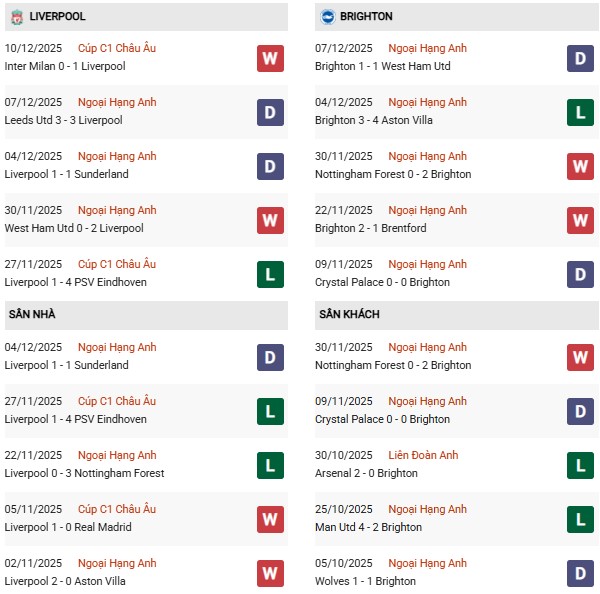Click W badge for Liverpool 1-0 Real Madrid
Screen dimensions: 600x594
(270, 519)
